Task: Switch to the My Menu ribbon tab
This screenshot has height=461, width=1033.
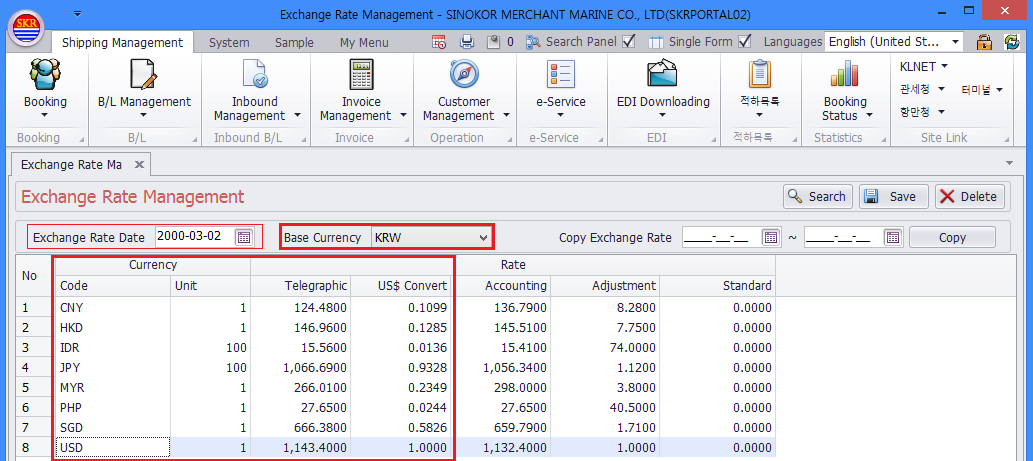Action: point(364,43)
